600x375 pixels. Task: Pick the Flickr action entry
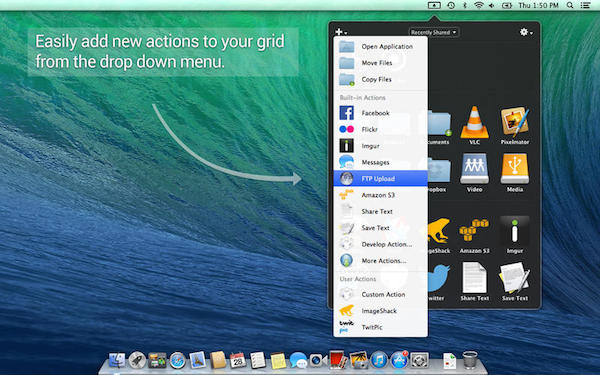point(380,129)
